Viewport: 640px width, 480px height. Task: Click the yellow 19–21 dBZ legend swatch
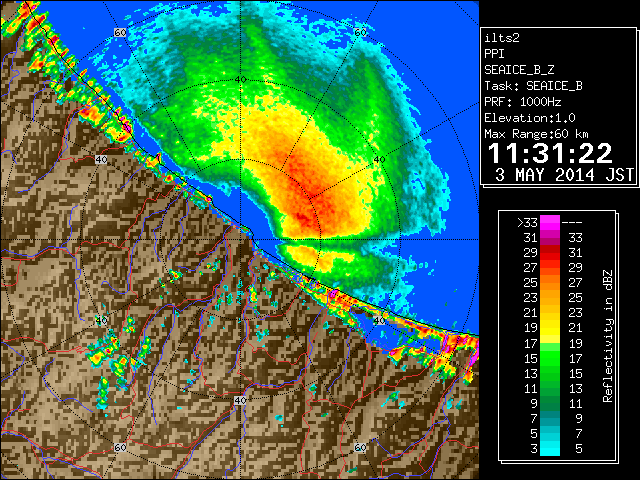coord(550,328)
